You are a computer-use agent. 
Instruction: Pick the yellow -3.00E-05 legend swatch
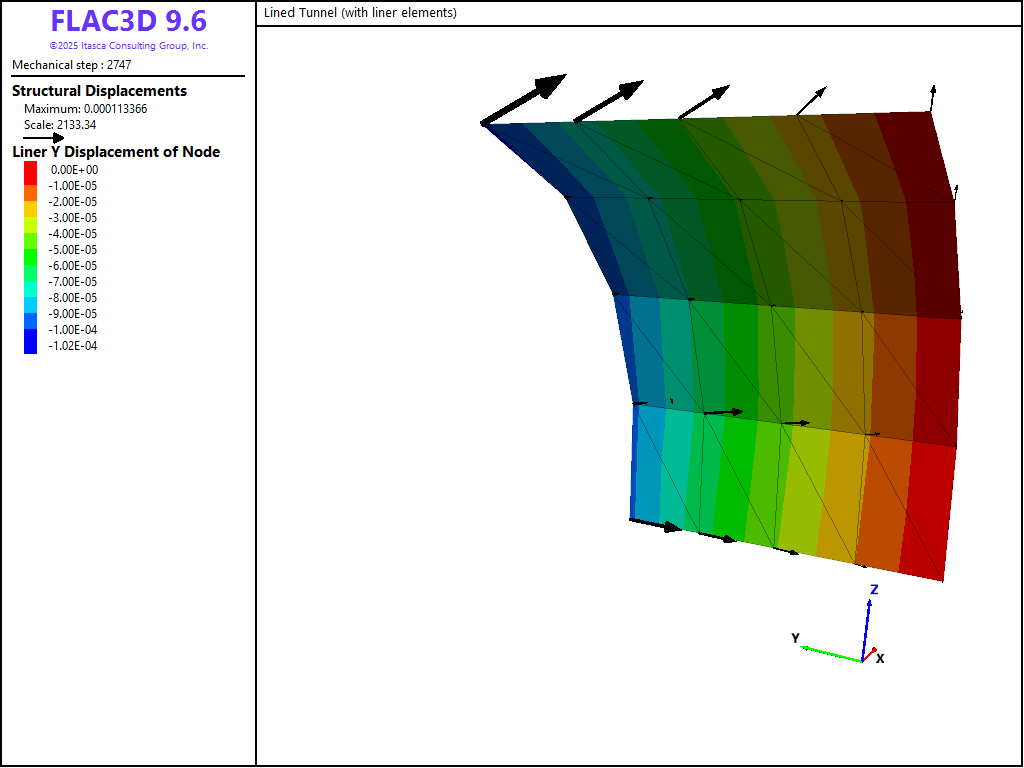tap(30, 218)
